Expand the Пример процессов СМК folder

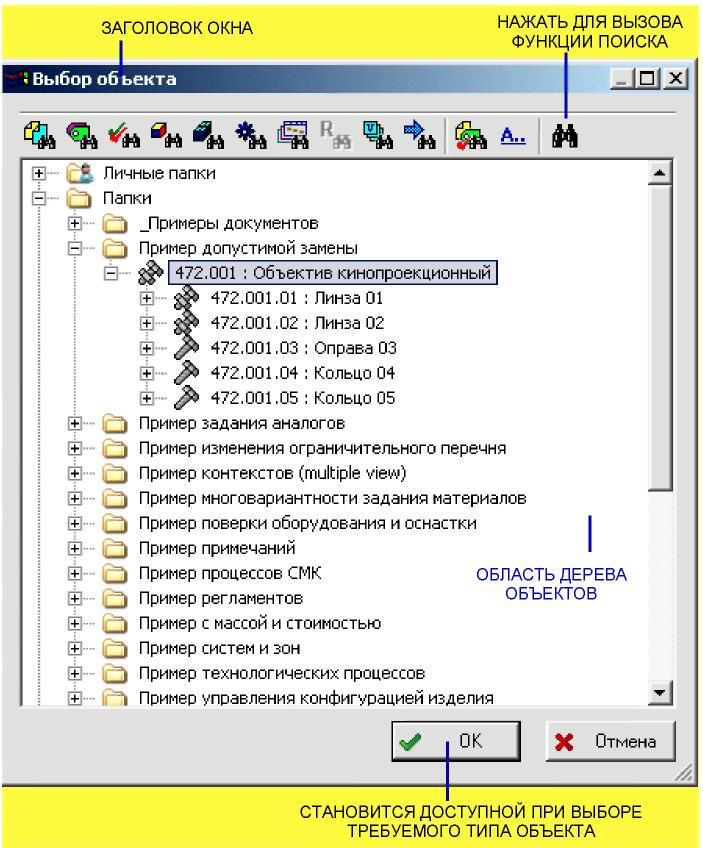tap(75, 573)
